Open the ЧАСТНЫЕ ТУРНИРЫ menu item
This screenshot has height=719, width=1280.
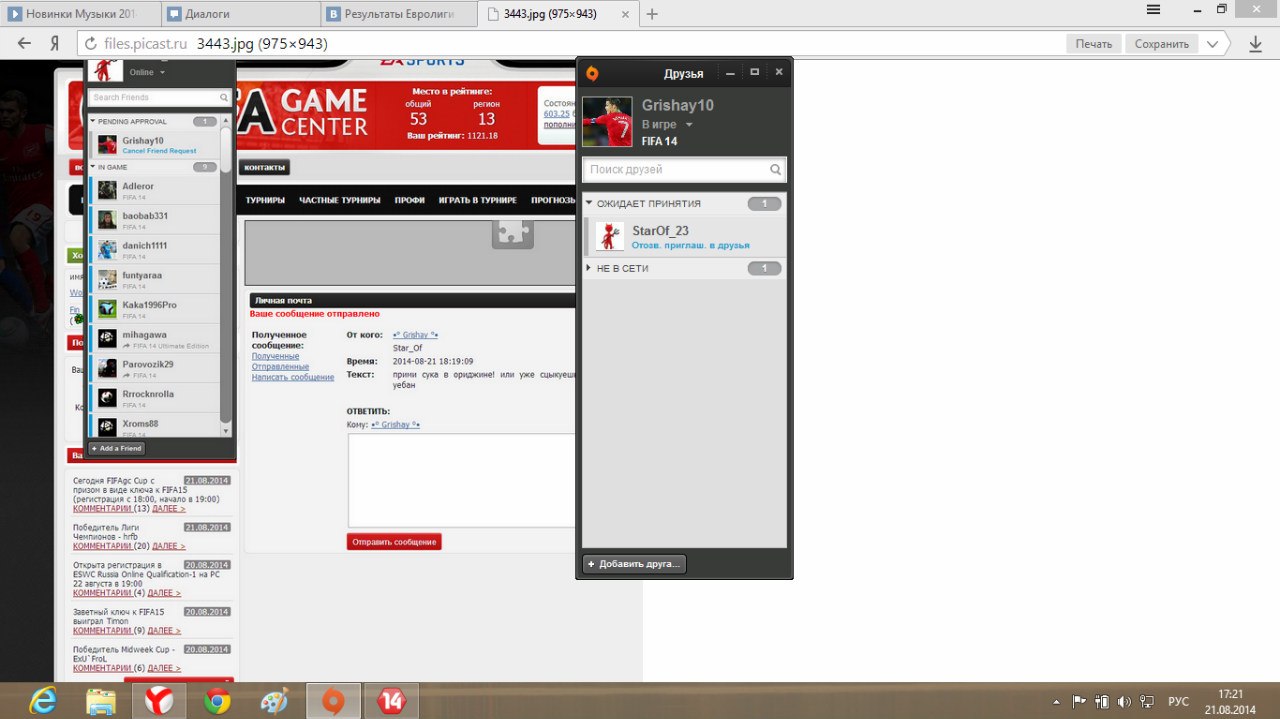(x=340, y=201)
